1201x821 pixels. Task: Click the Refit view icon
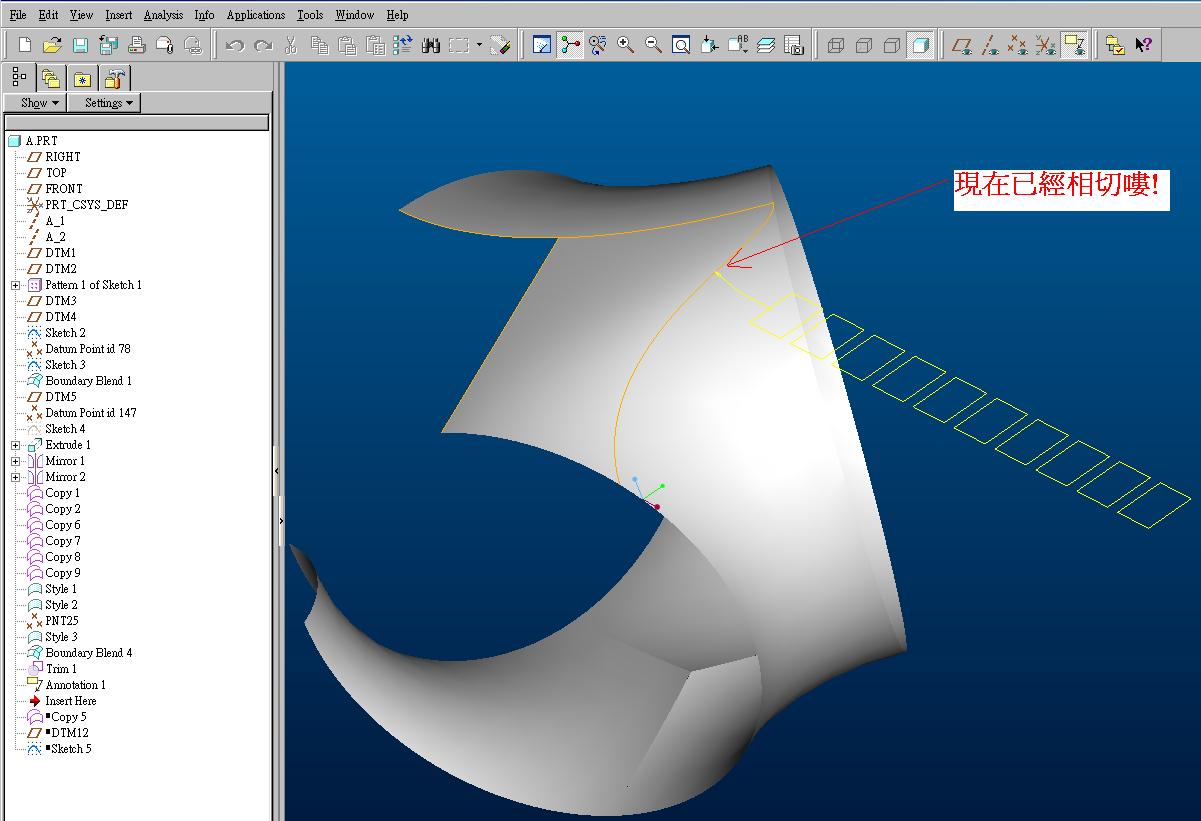(x=681, y=45)
